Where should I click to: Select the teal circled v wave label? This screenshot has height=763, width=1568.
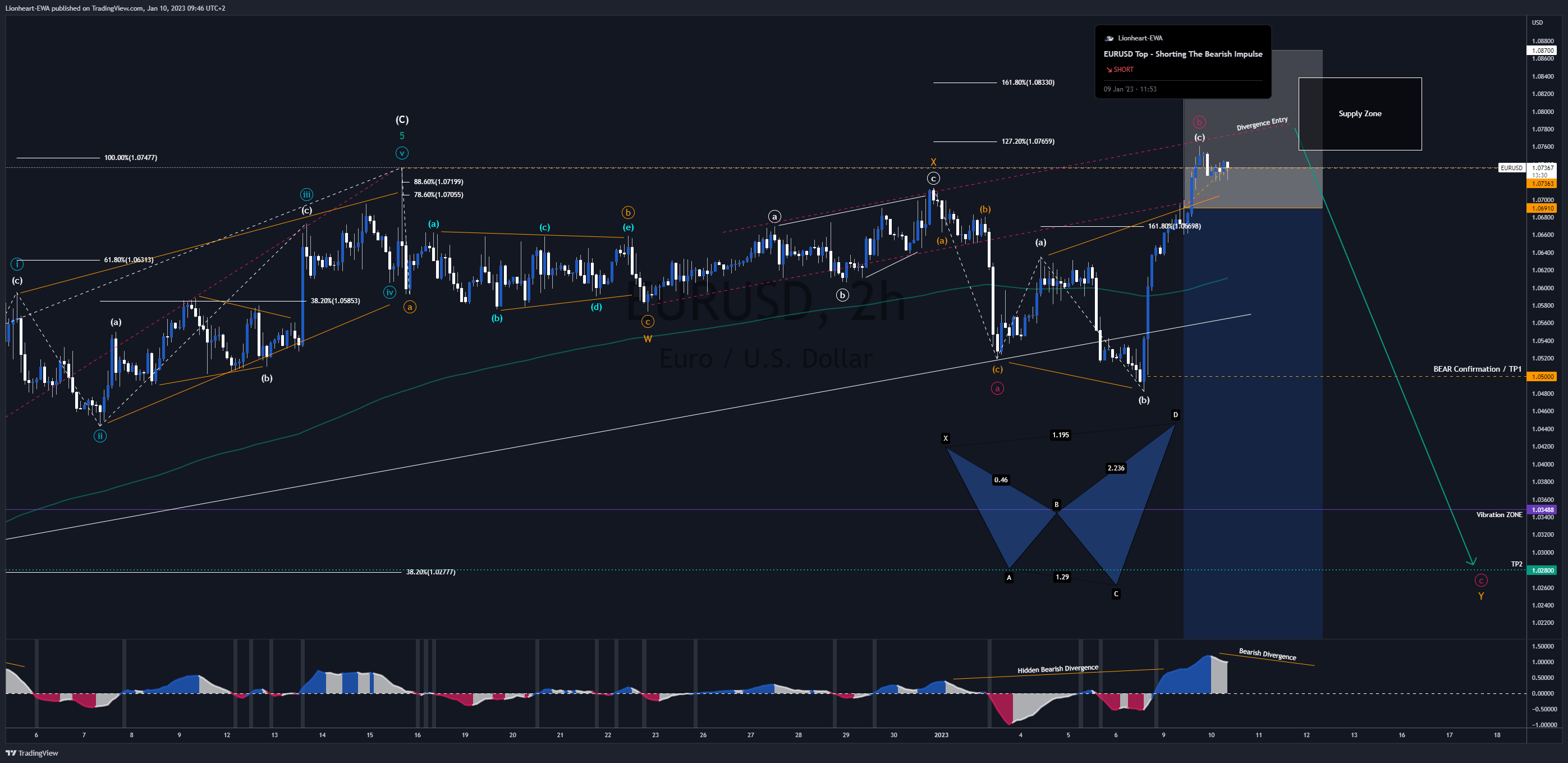point(402,153)
